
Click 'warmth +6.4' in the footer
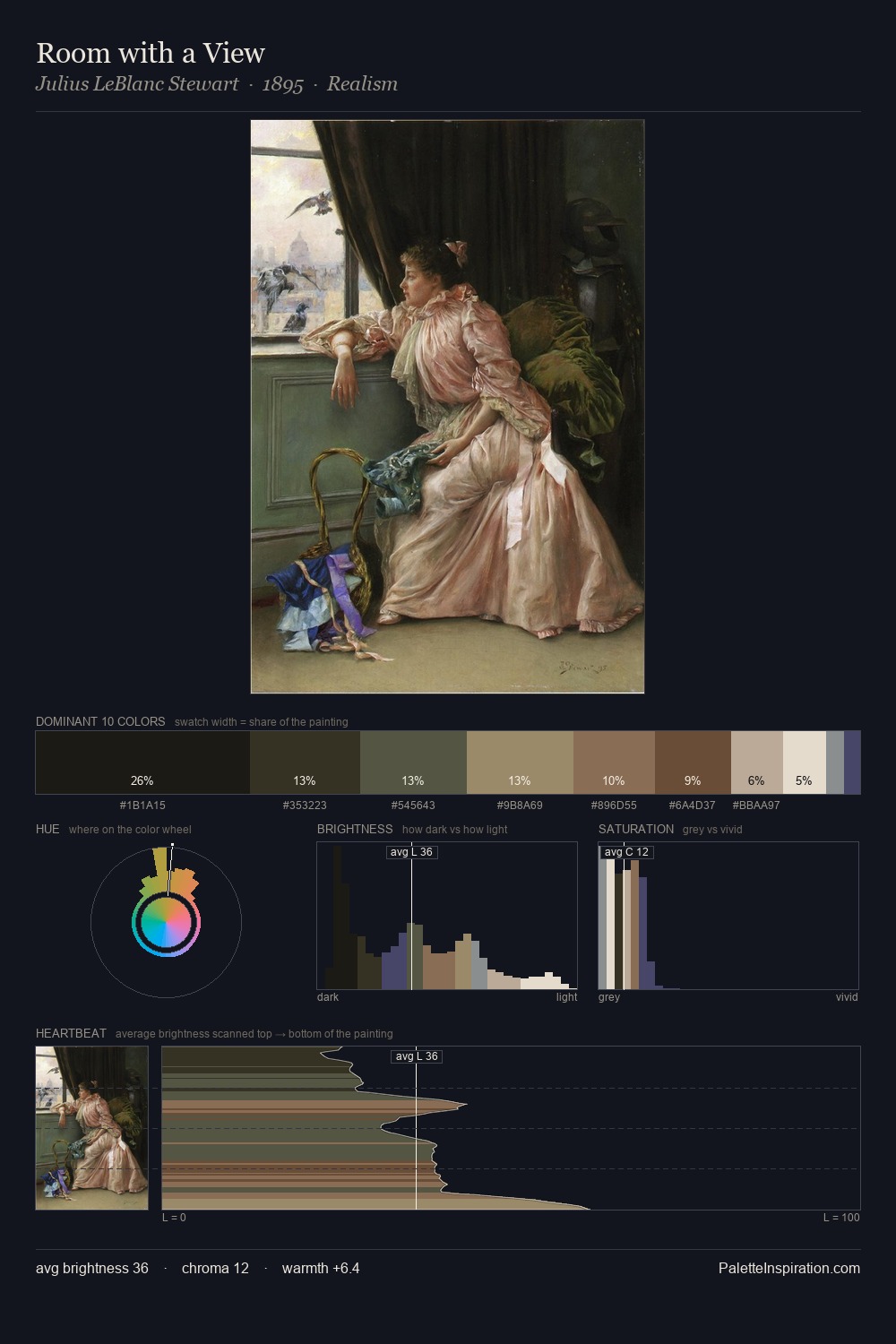[321, 1268]
